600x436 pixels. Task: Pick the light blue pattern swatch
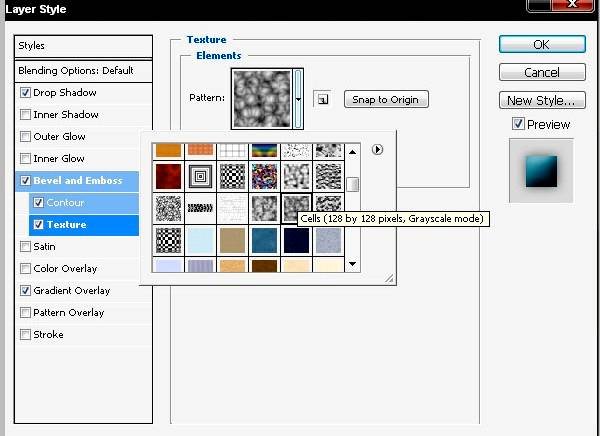[202, 240]
